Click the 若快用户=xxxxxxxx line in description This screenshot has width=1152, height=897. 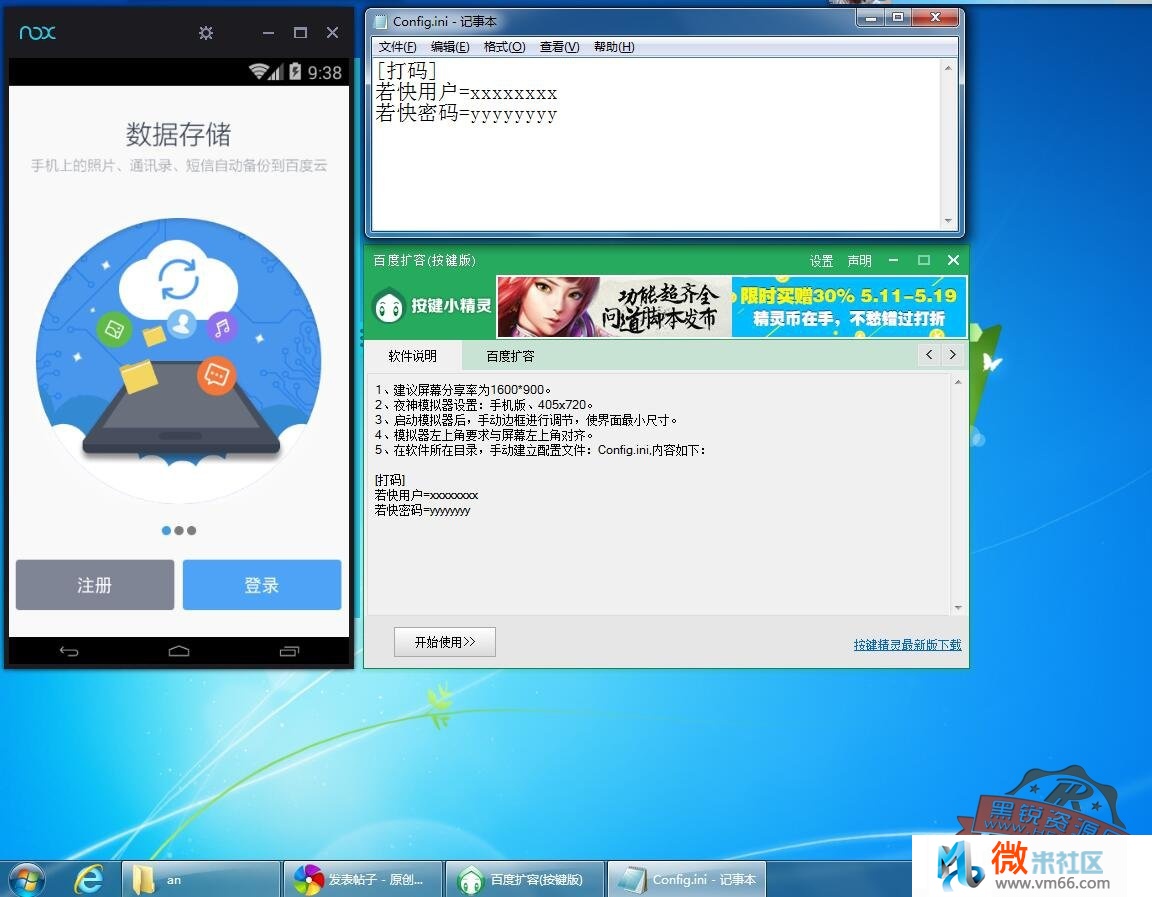pos(426,496)
